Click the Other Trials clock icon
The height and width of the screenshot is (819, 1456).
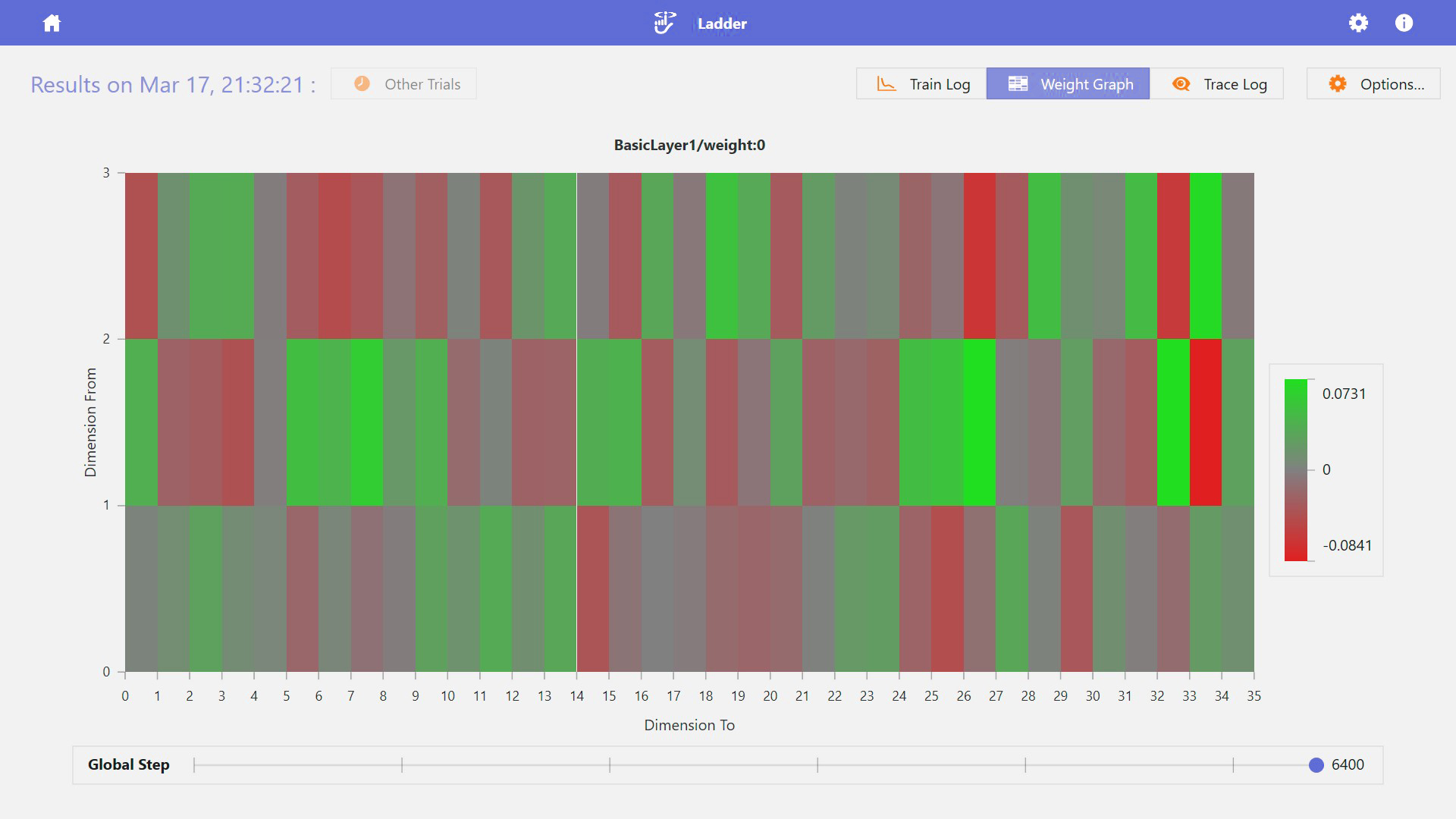(362, 83)
